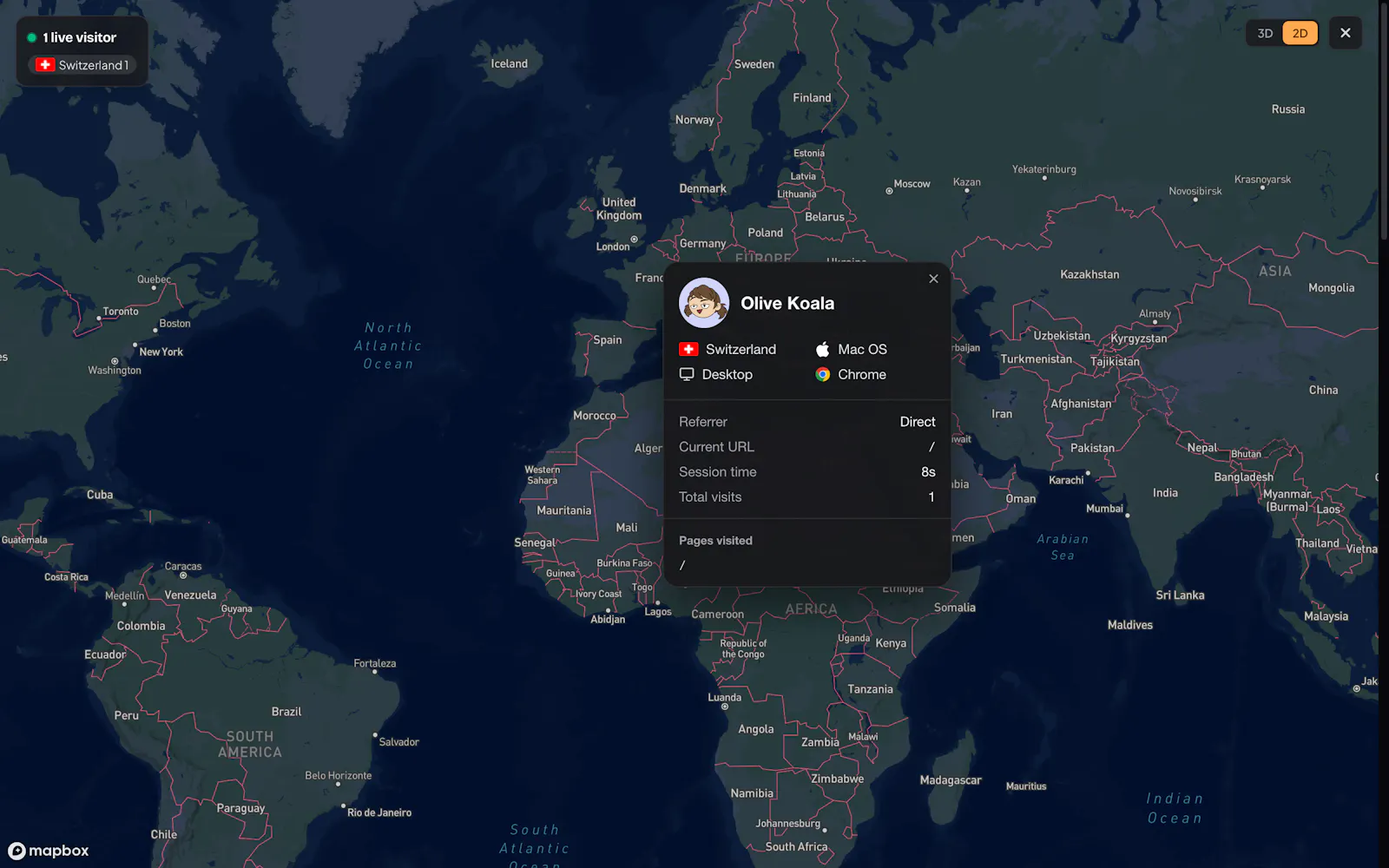
Task: Click the Olive Koala visitor name
Action: pyautogui.click(x=787, y=303)
